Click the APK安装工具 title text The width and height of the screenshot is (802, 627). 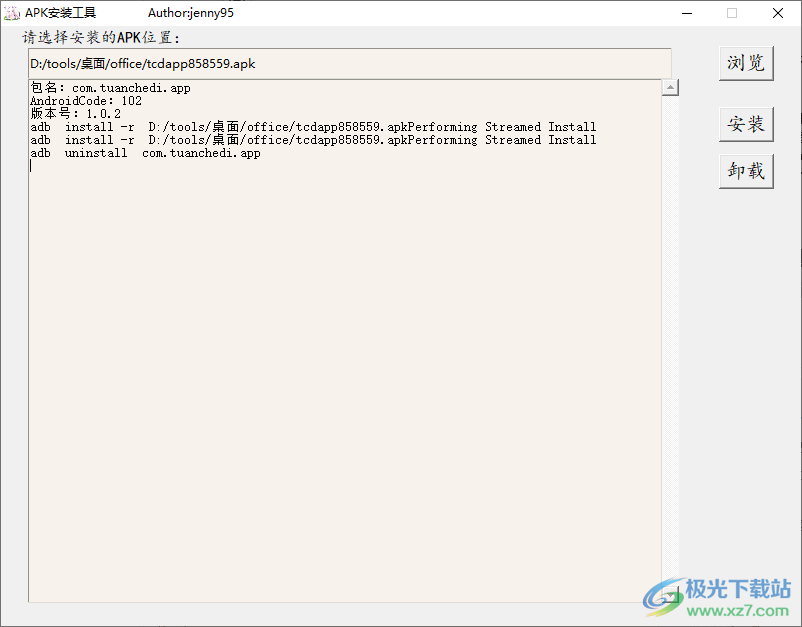pos(61,13)
